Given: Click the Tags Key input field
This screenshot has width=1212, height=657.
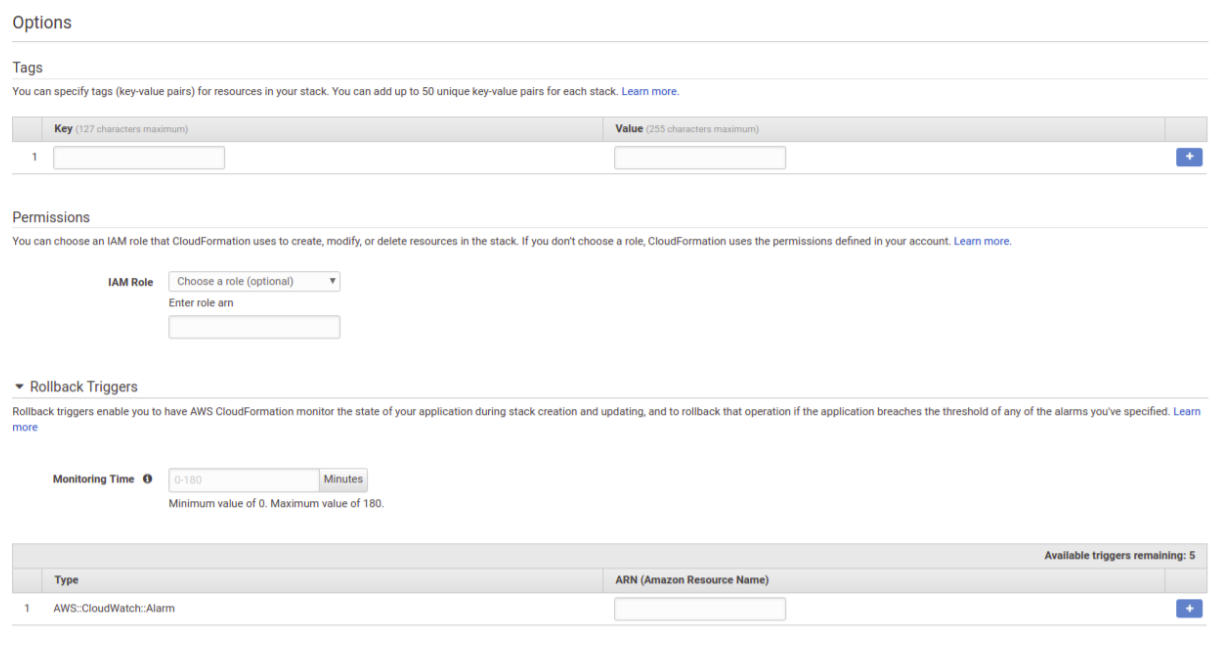Looking at the screenshot, I should pos(139,157).
